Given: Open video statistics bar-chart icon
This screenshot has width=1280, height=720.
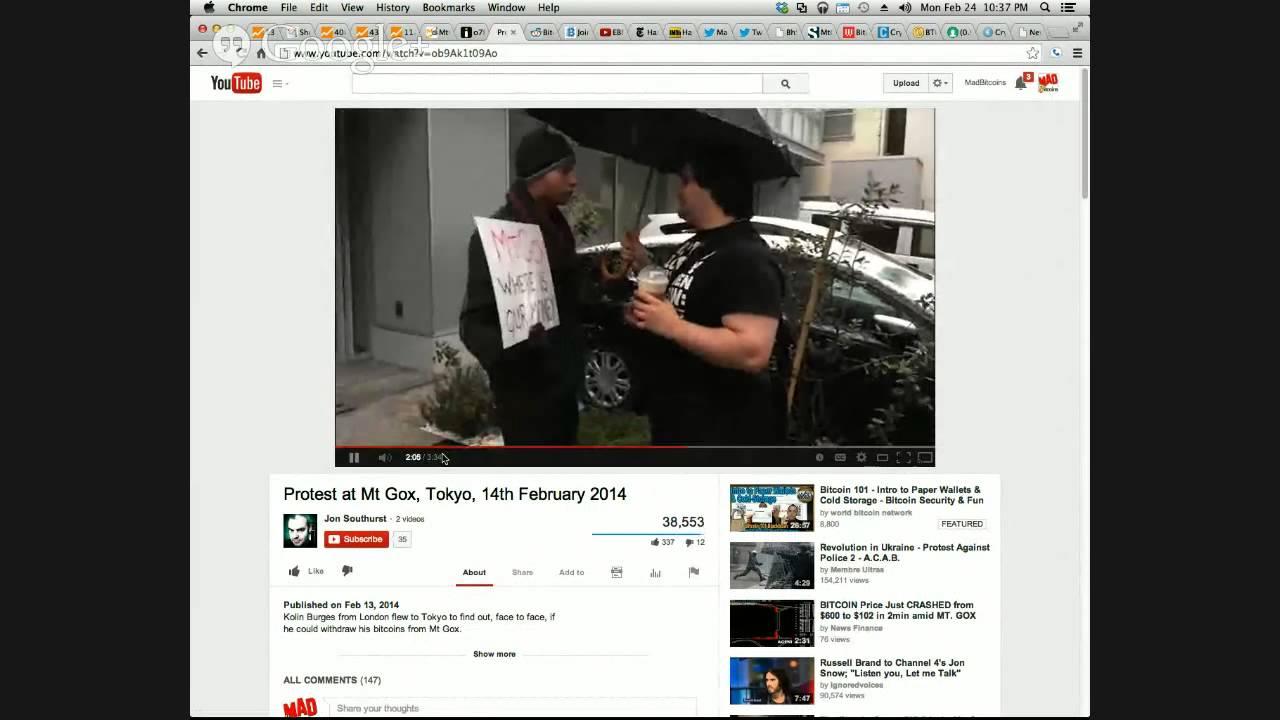Looking at the screenshot, I should [x=655, y=572].
